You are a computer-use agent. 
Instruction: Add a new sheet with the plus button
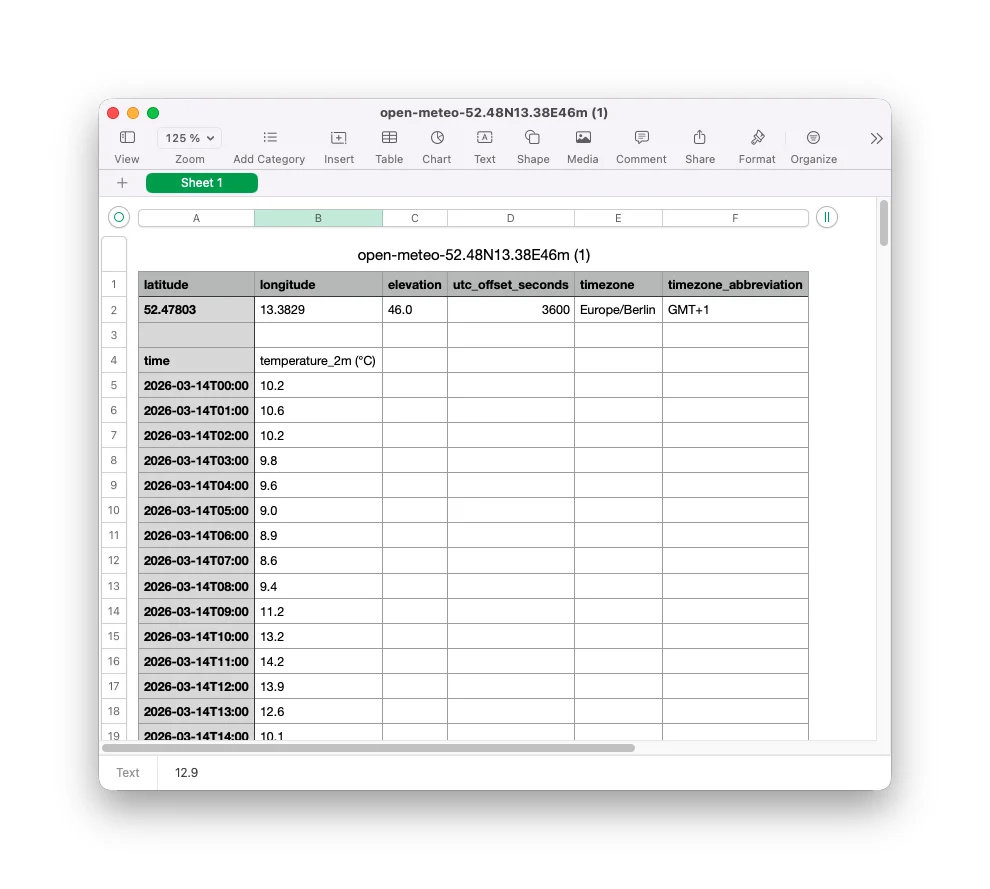click(x=122, y=183)
